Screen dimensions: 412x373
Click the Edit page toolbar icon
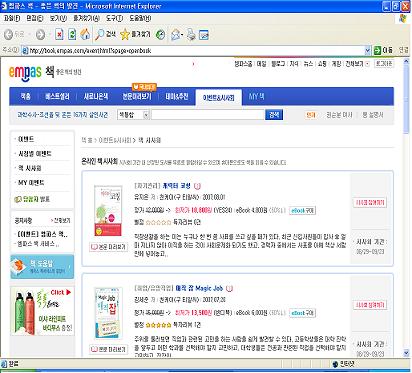(204, 34)
